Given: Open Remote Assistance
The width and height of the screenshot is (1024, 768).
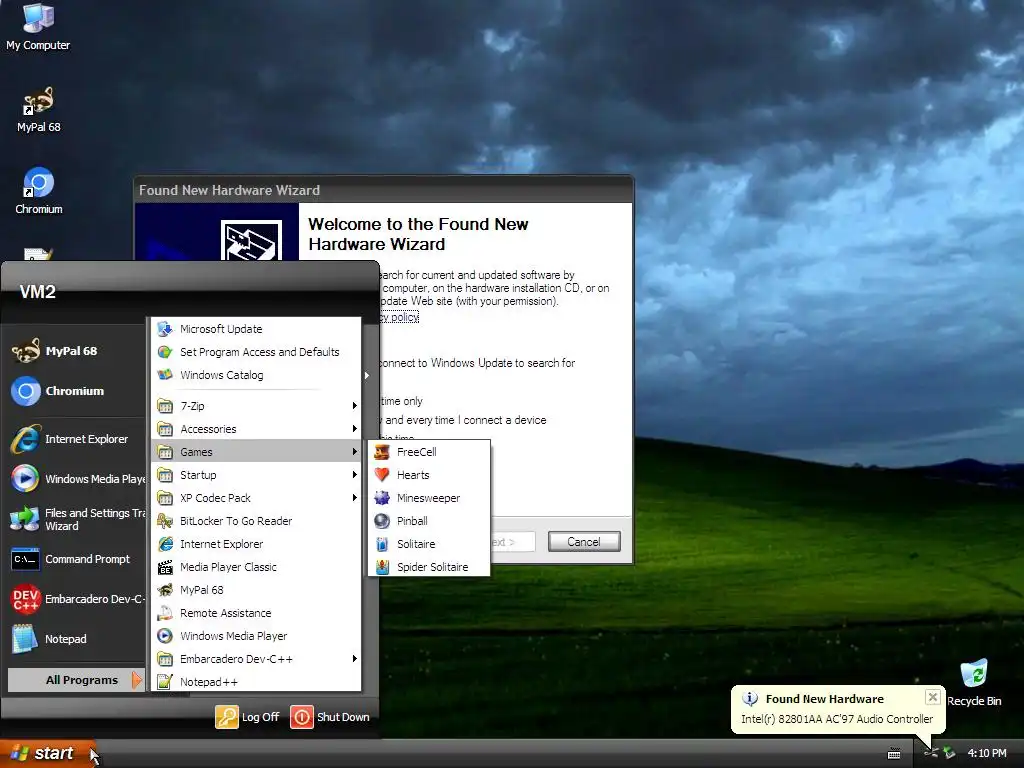Looking at the screenshot, I should [257, 613].
